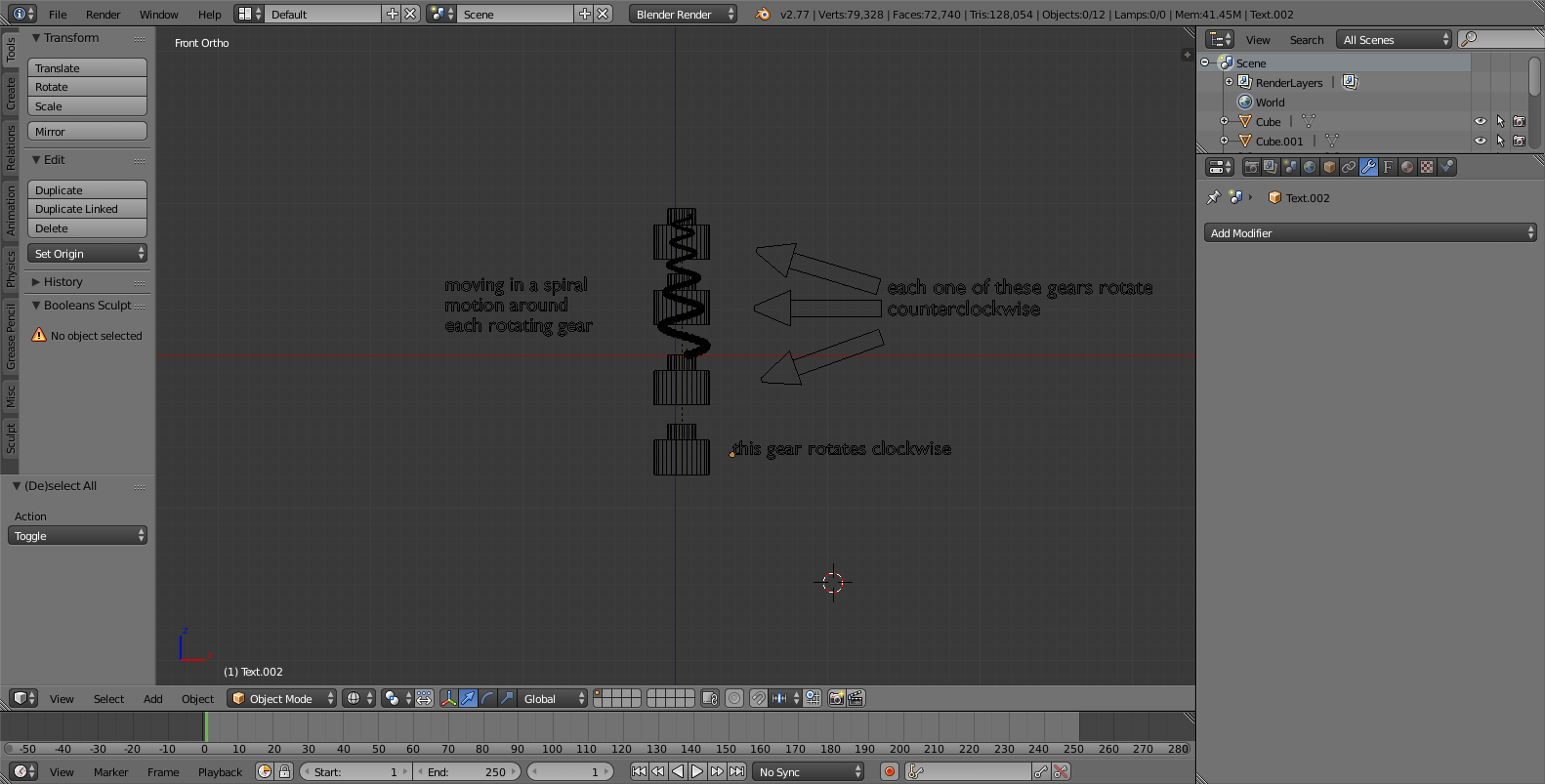Open the Material properties tab
The width and height of the screenshot is (1545, 784).
tap(1407, 167)
